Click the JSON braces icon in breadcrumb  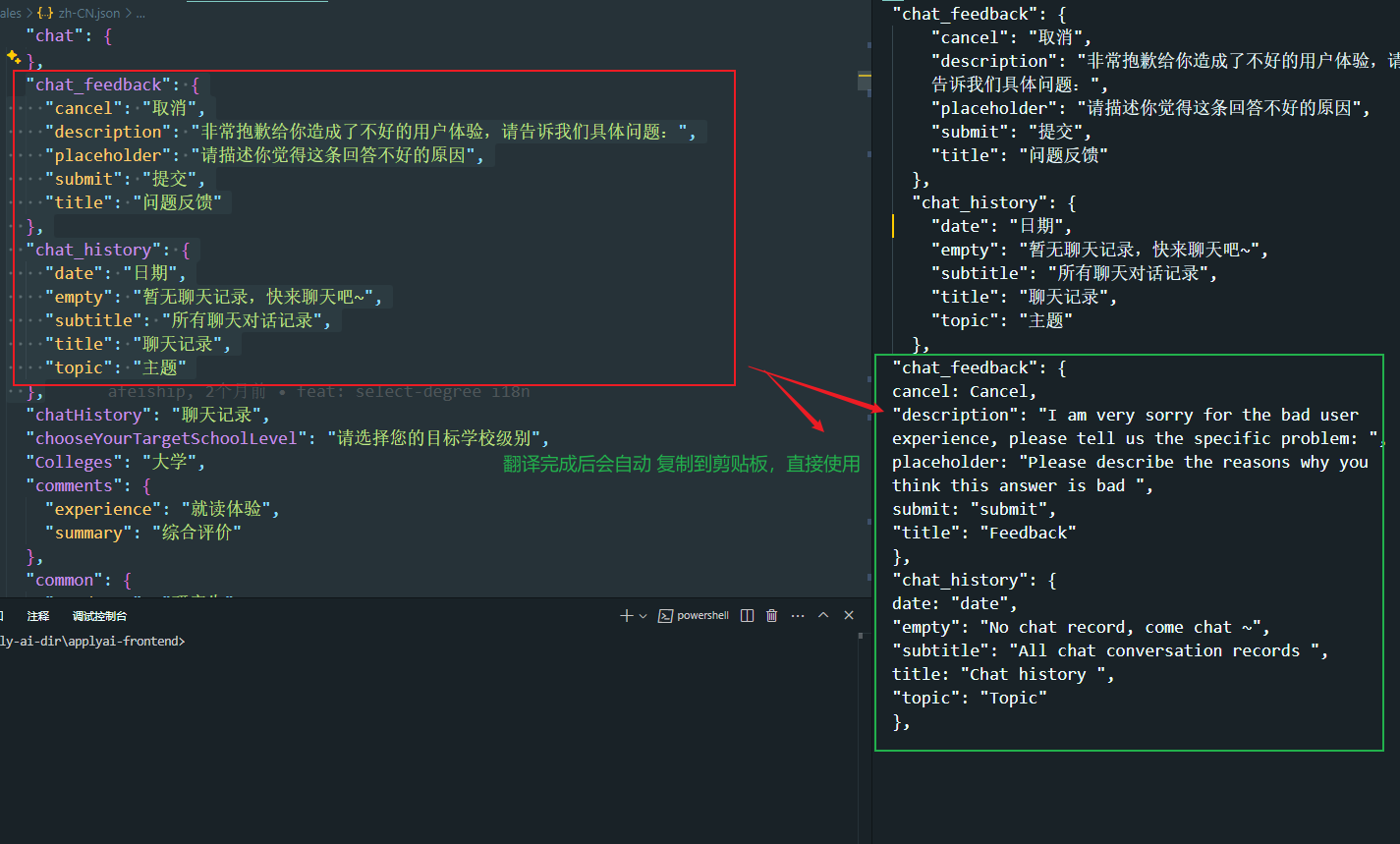point(45,13)
